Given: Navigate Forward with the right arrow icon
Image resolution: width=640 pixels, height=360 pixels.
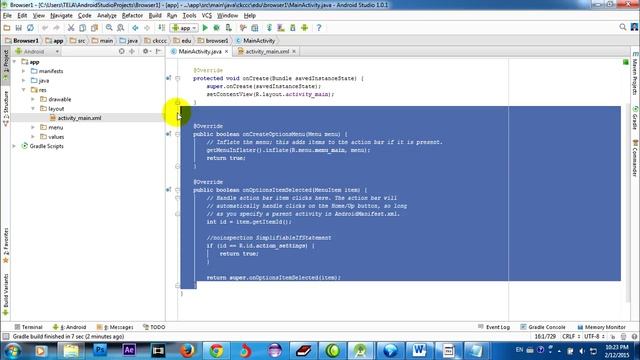Looking at the screenshot, I should [147, 28].
